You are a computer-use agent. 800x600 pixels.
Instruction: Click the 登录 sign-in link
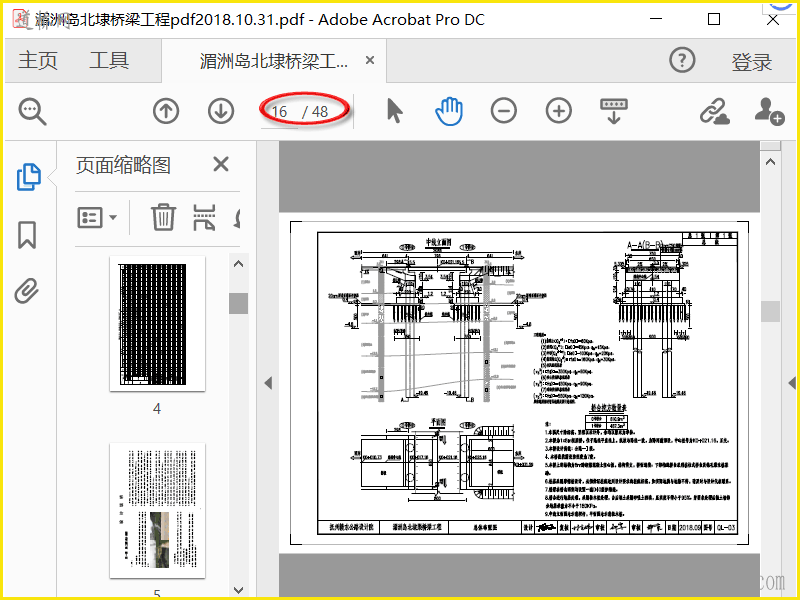pos(752,62)
